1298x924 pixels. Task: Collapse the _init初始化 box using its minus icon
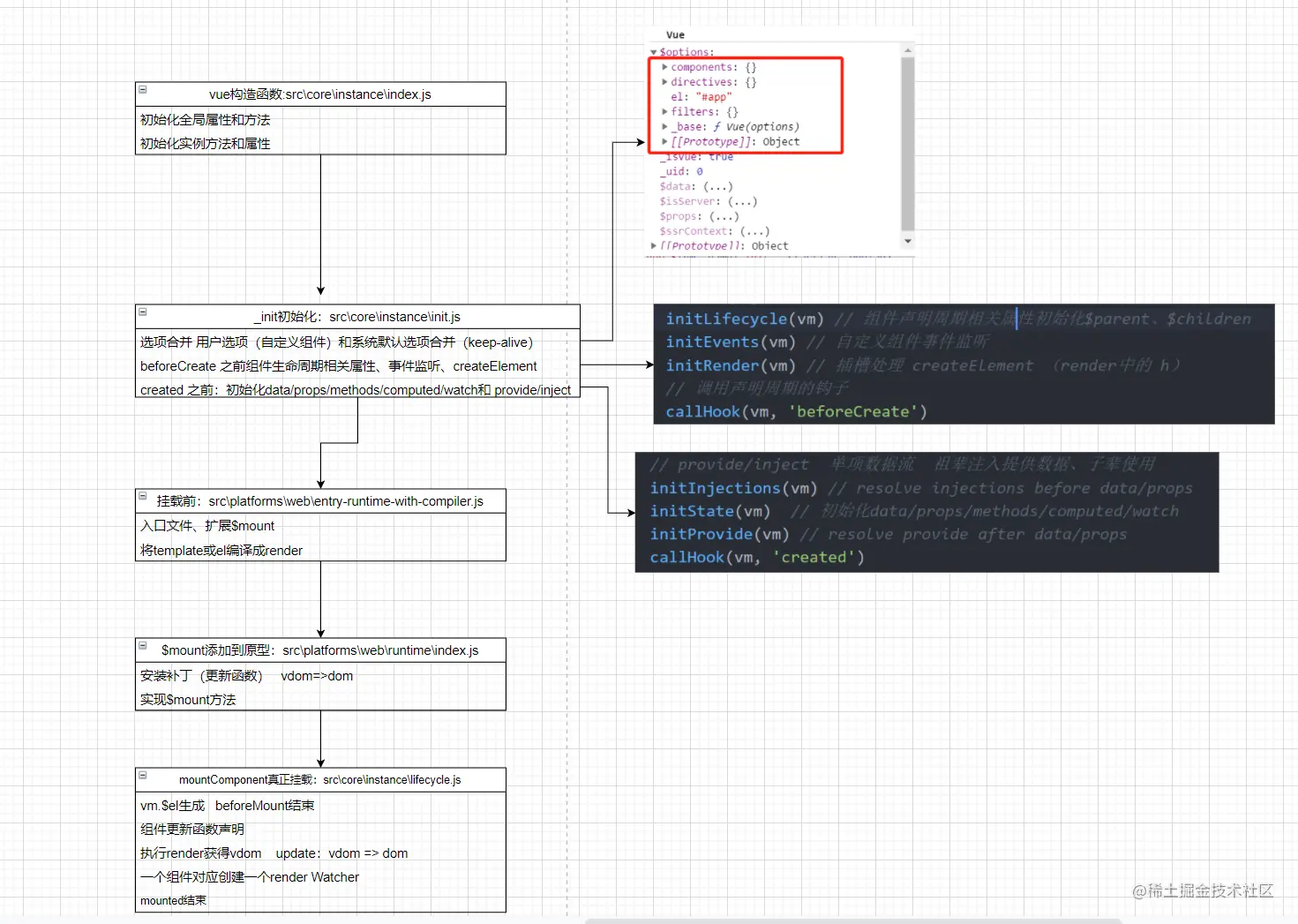point(142,312)
